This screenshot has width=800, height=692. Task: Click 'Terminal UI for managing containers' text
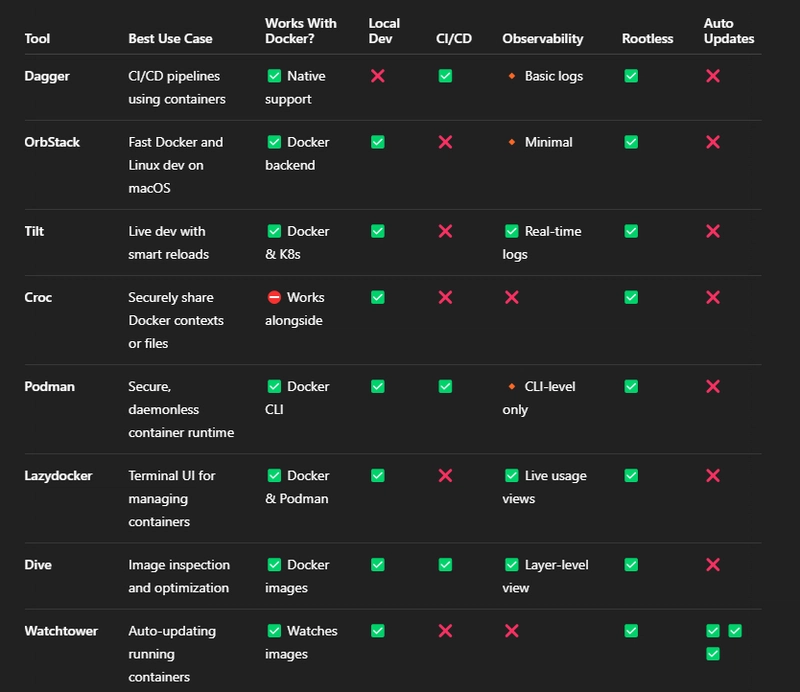(x=172, y=499)
